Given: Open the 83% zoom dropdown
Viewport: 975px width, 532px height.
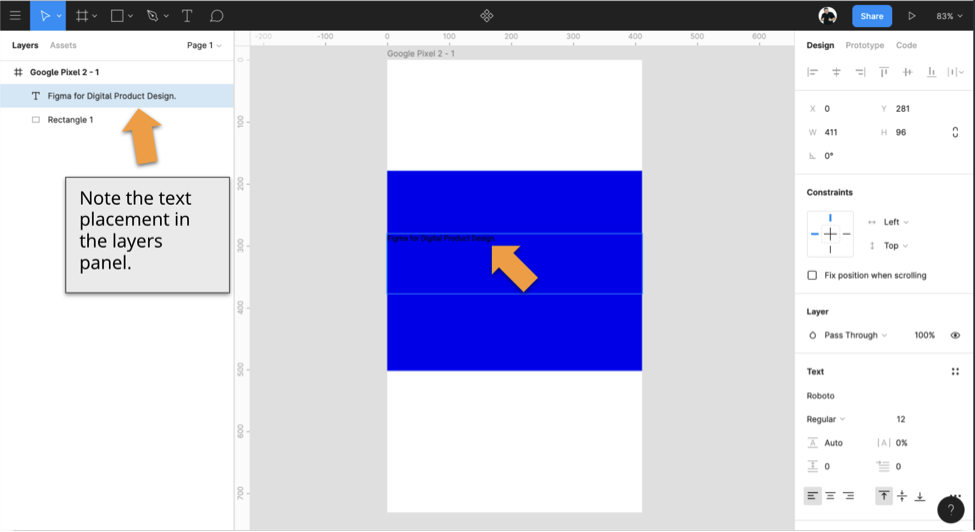Looking at the screenshot, I should tap(948, 16).
